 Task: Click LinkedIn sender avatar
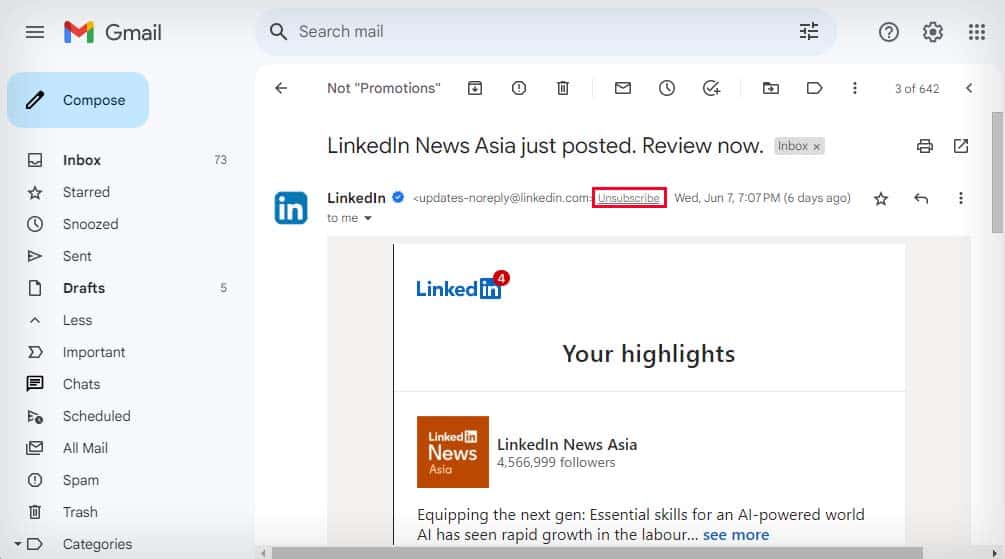click(x=291, y=208)
